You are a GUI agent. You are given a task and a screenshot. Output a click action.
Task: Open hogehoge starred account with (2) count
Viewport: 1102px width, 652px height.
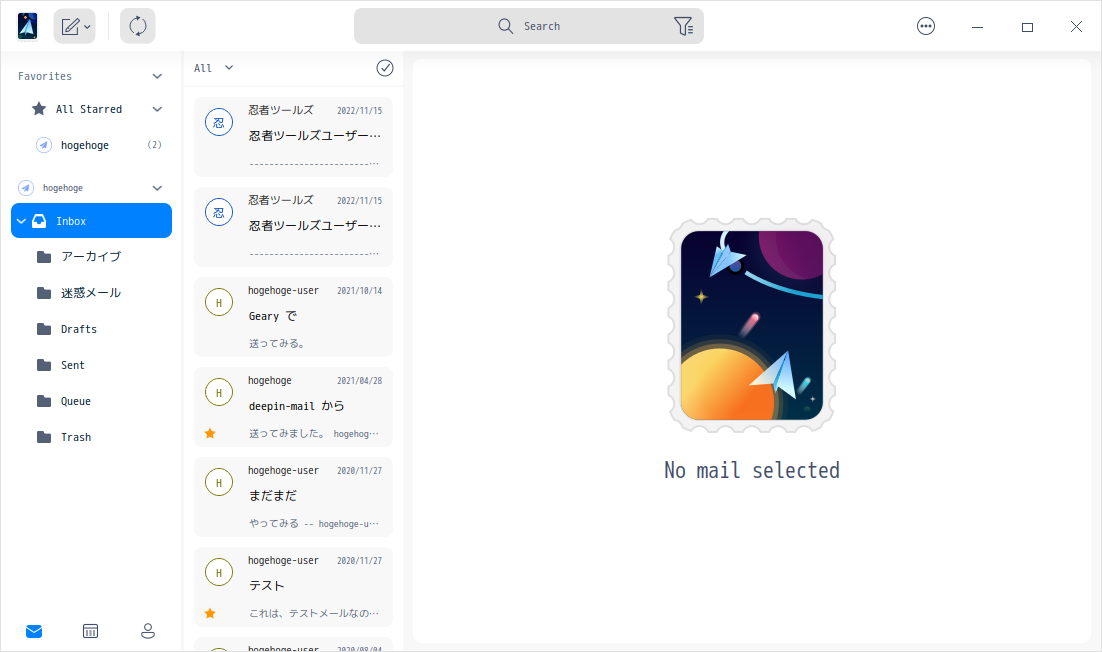91,145
